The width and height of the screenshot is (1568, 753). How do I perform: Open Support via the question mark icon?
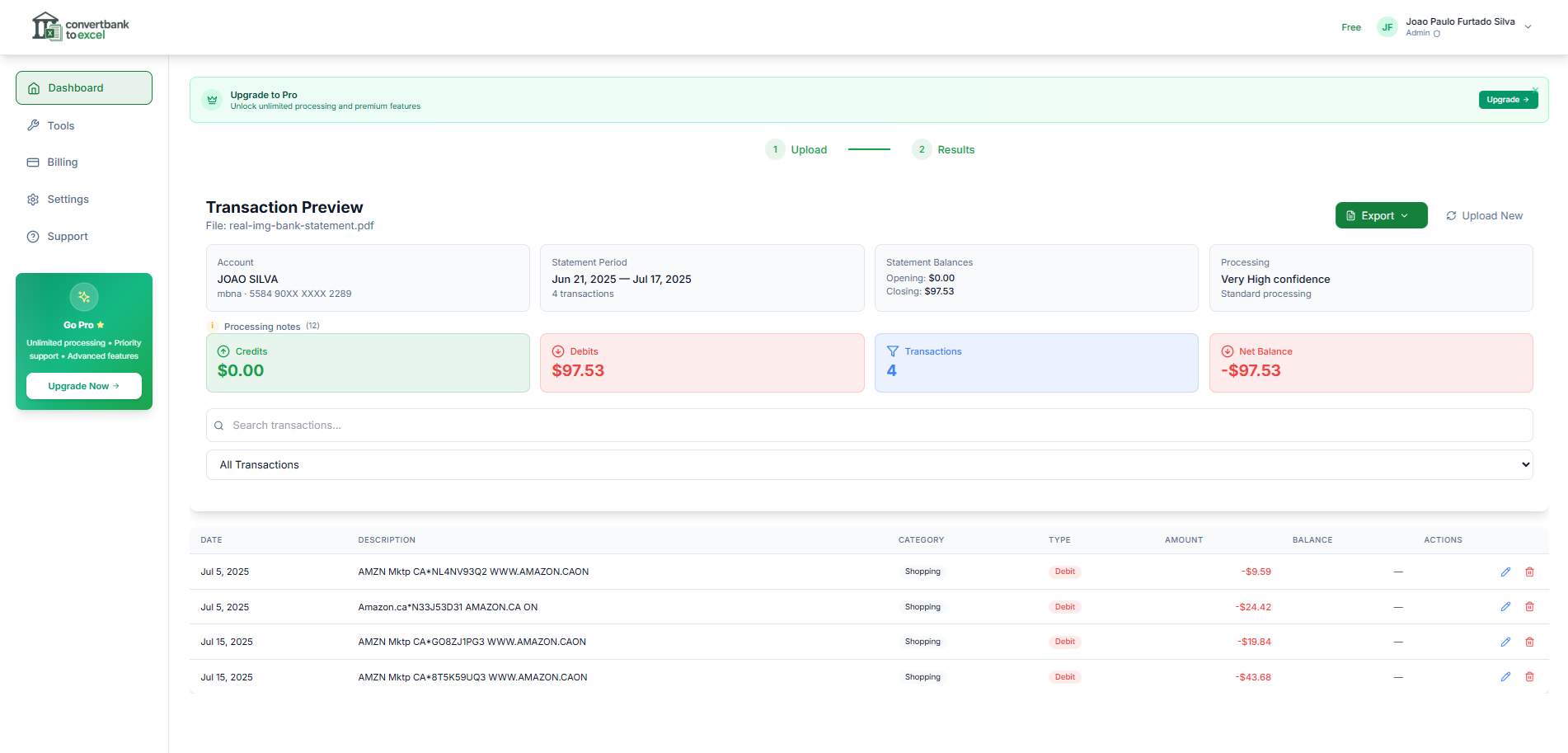coord(33,236)
